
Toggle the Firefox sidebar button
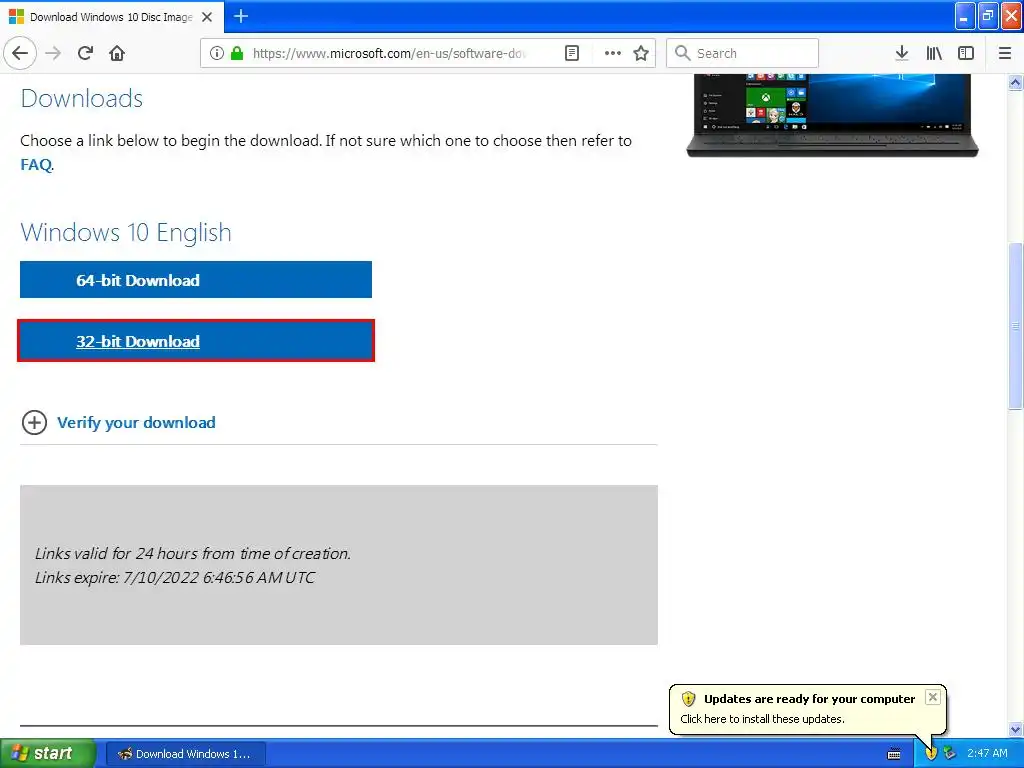coord(966,53)
